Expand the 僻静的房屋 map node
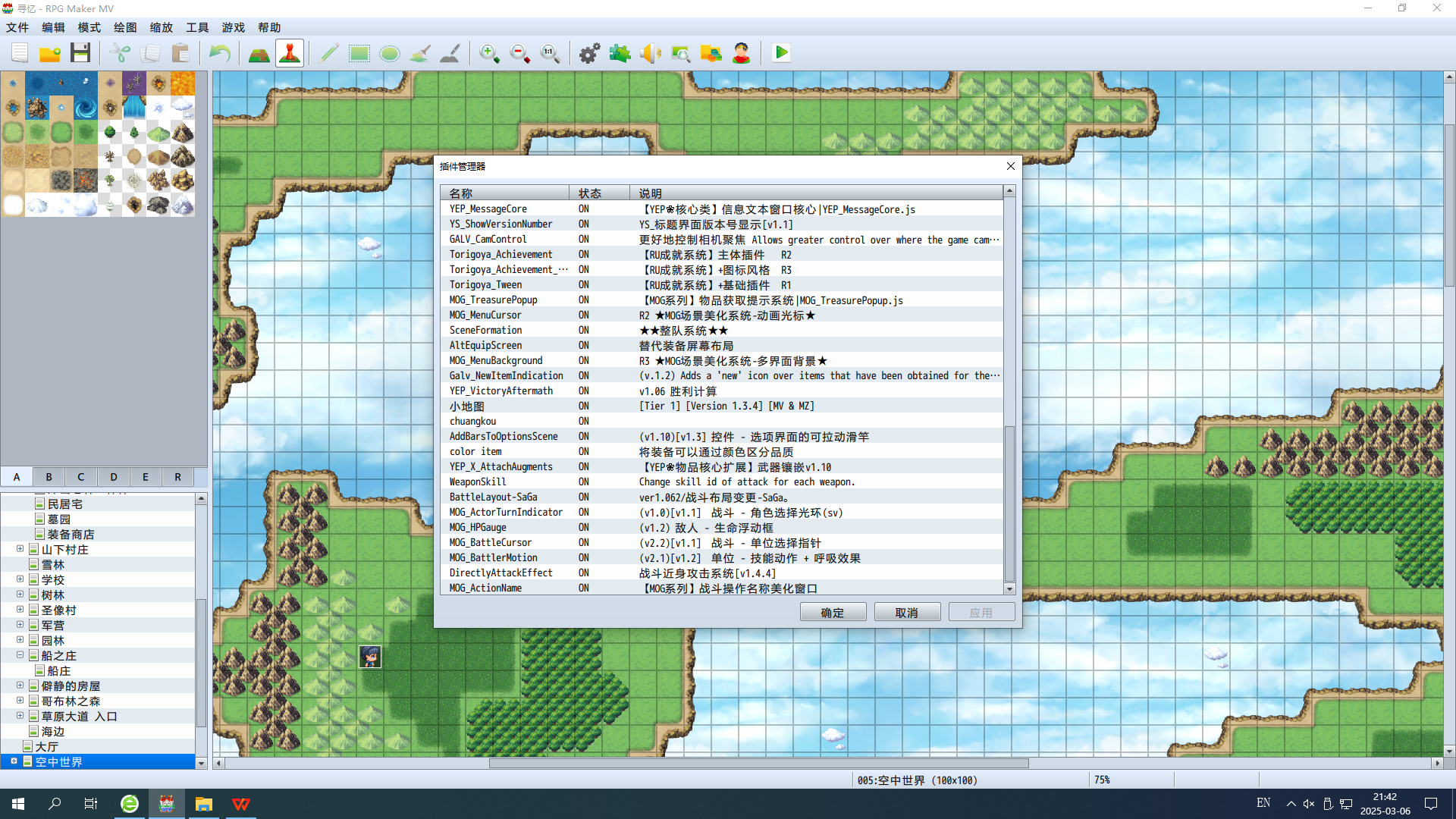1456x819 pixels. coord(20,686)
